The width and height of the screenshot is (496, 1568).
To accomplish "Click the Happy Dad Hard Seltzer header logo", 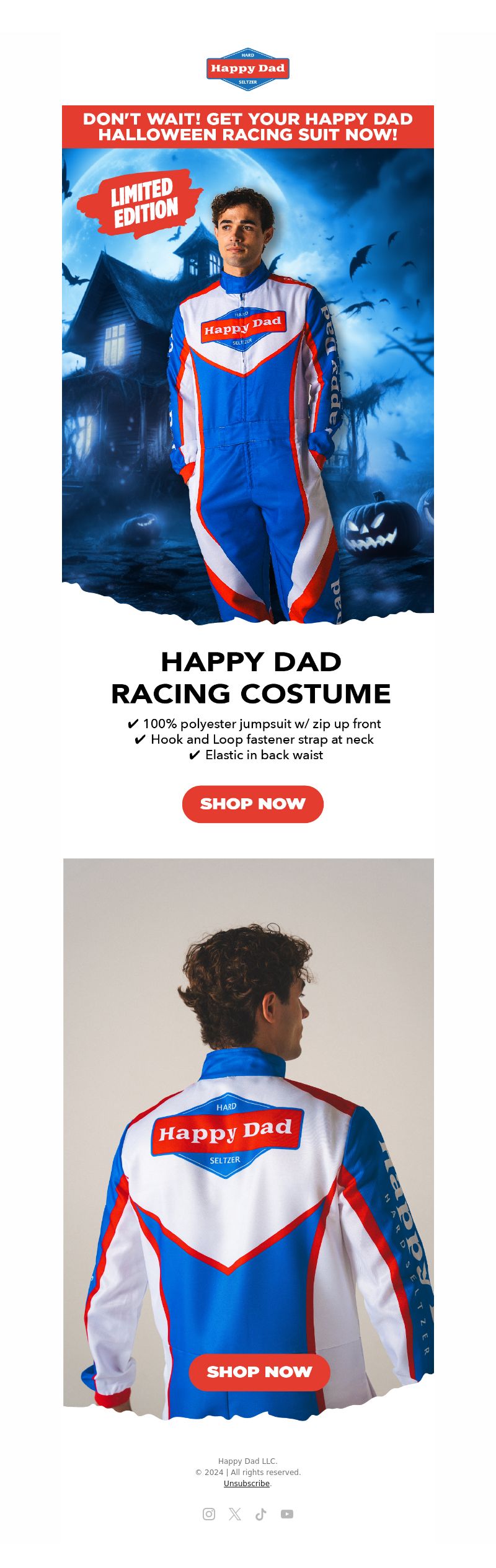I will [x=248, y=69].
